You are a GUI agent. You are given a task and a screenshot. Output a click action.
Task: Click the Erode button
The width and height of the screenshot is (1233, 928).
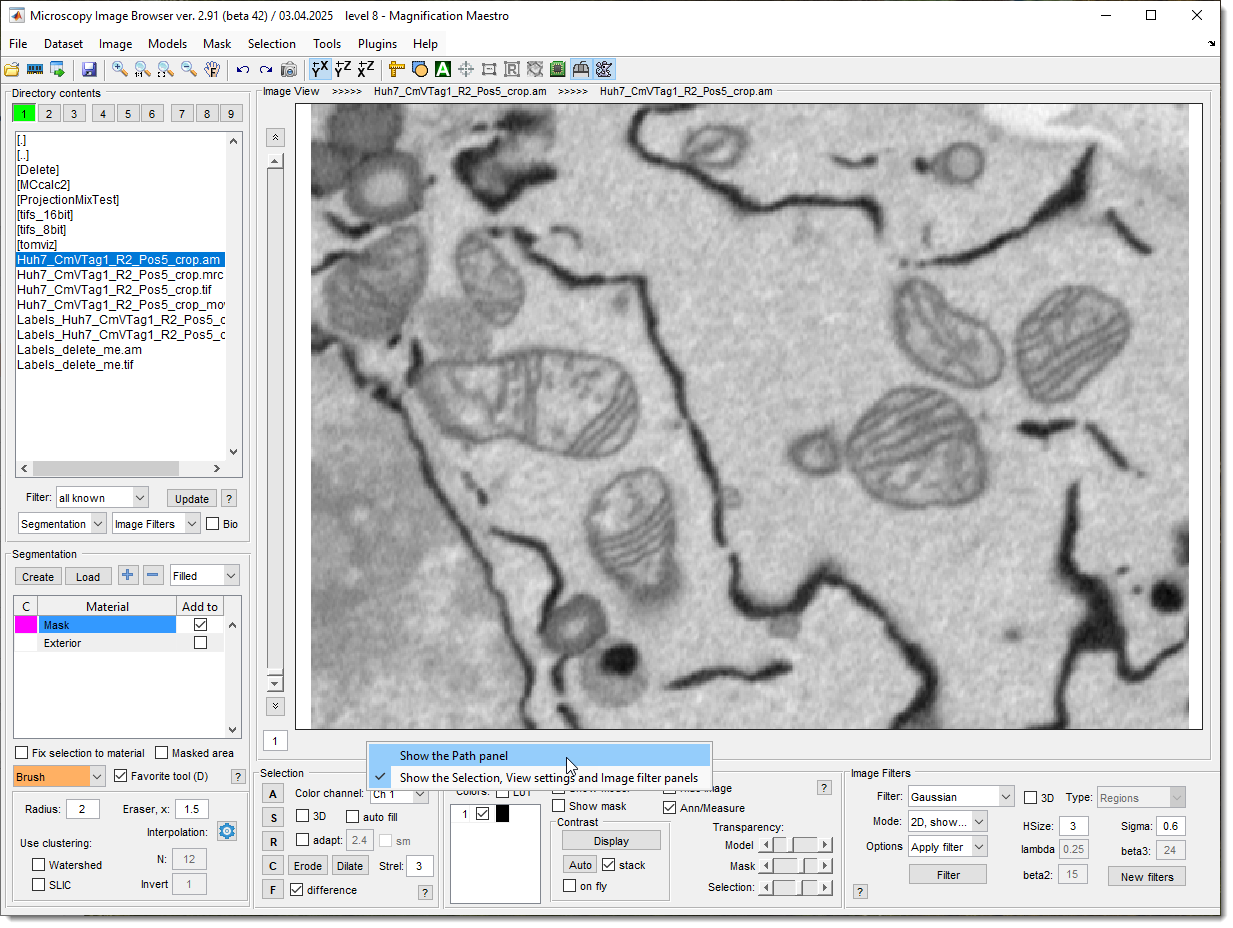[308, 866]
